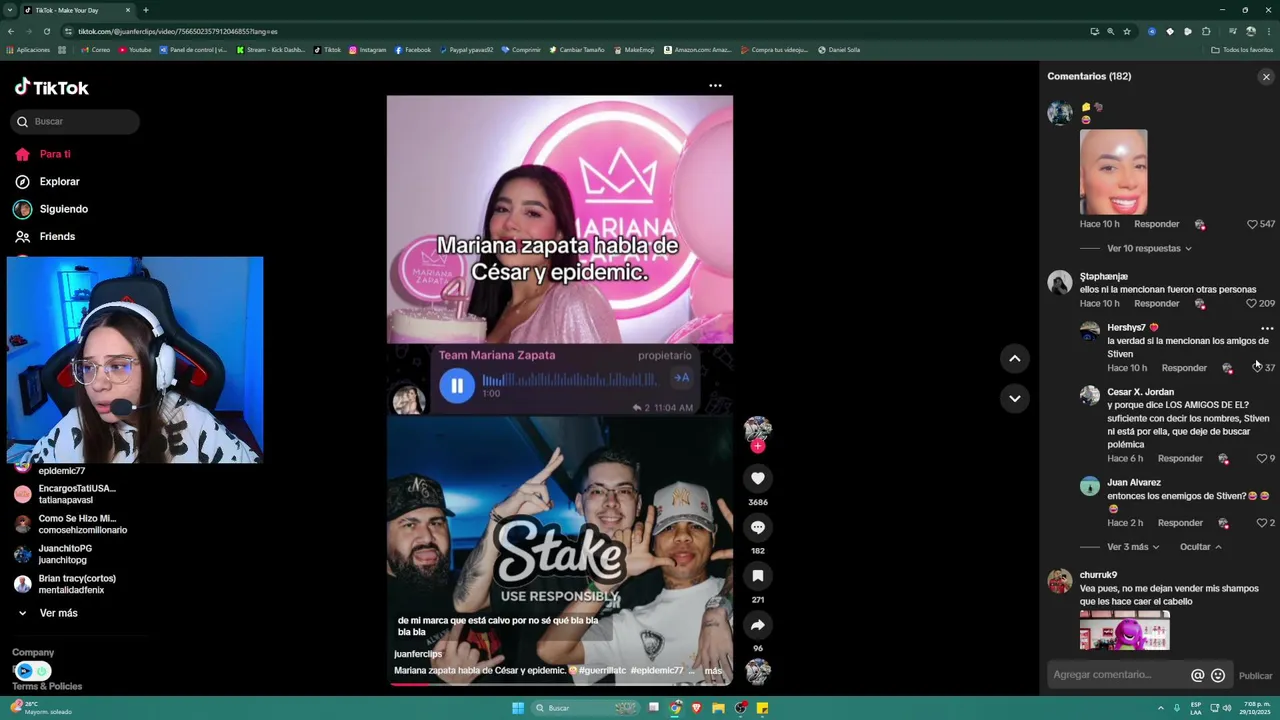The height and width of the screenshot is (720, 1280).
Task: Open Brave browser from taskbar
Action: (x=696, y=708)
